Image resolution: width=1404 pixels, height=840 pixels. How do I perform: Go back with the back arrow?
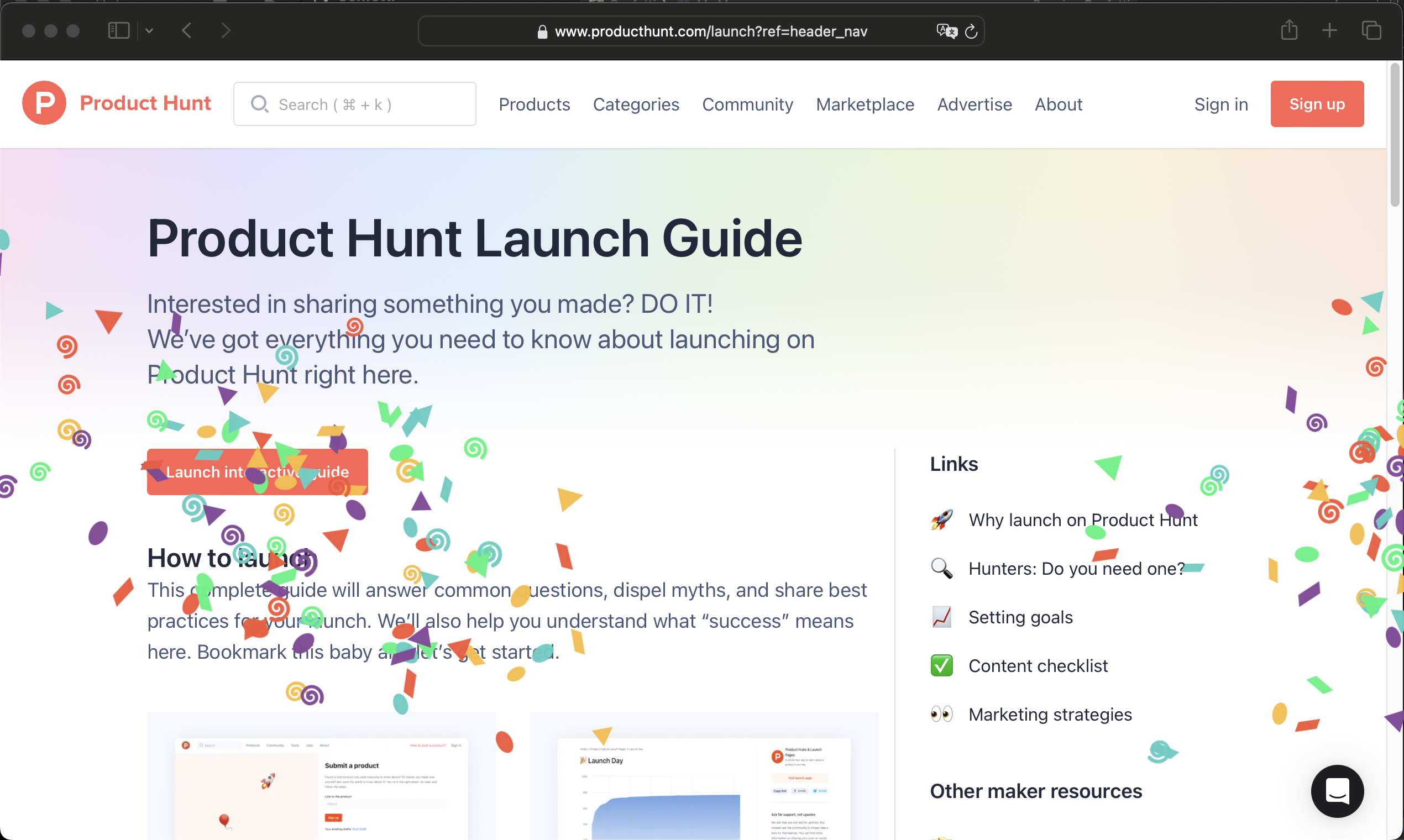(187, 30)
